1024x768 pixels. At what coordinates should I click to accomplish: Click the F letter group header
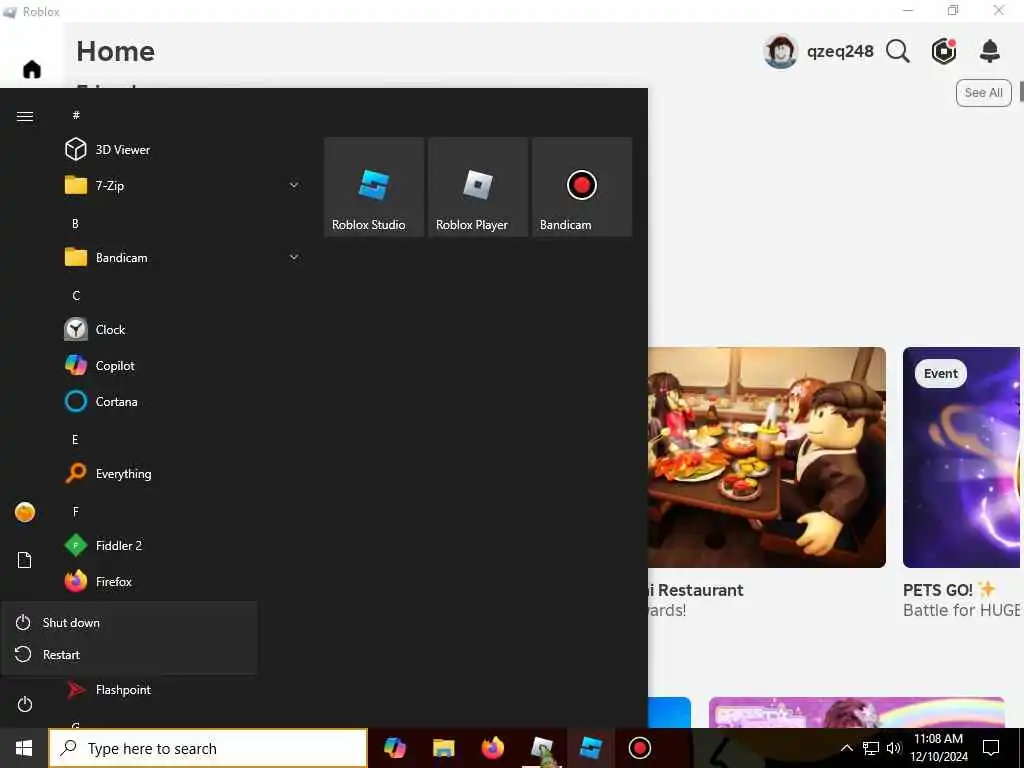[x=76, y=511]
